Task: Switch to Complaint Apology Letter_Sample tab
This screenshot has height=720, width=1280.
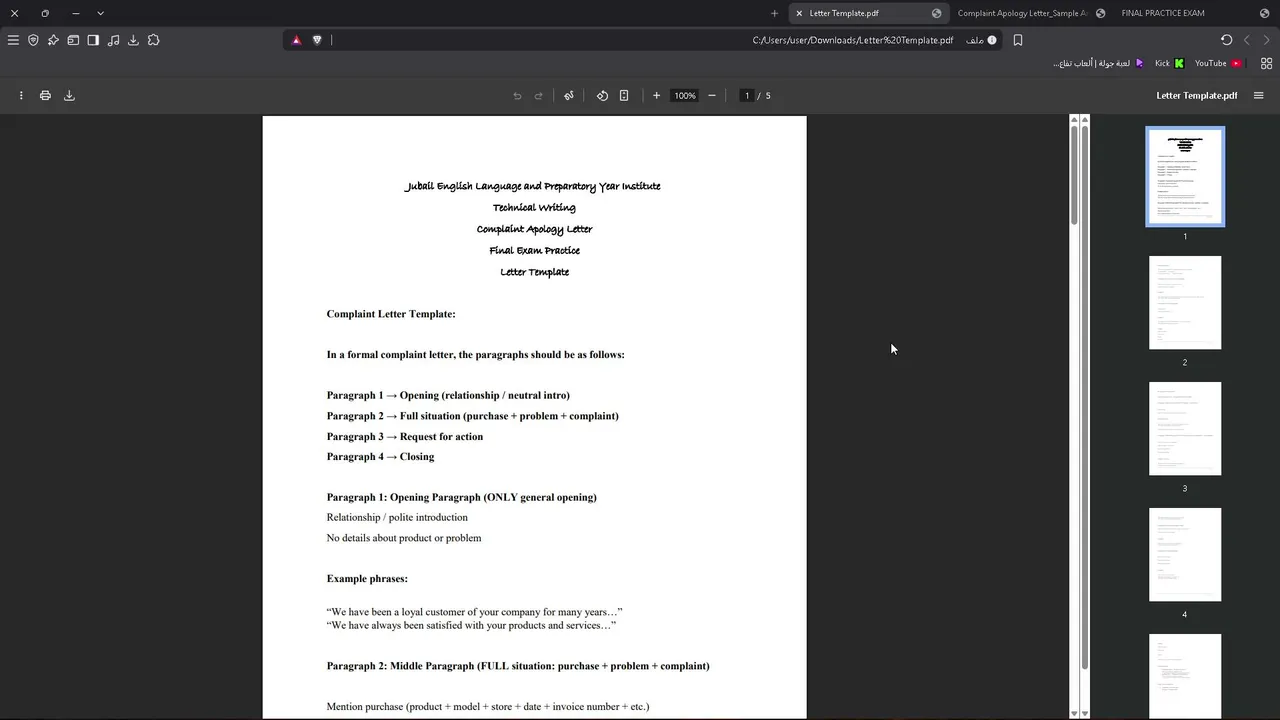Action: coord(1030,13)
